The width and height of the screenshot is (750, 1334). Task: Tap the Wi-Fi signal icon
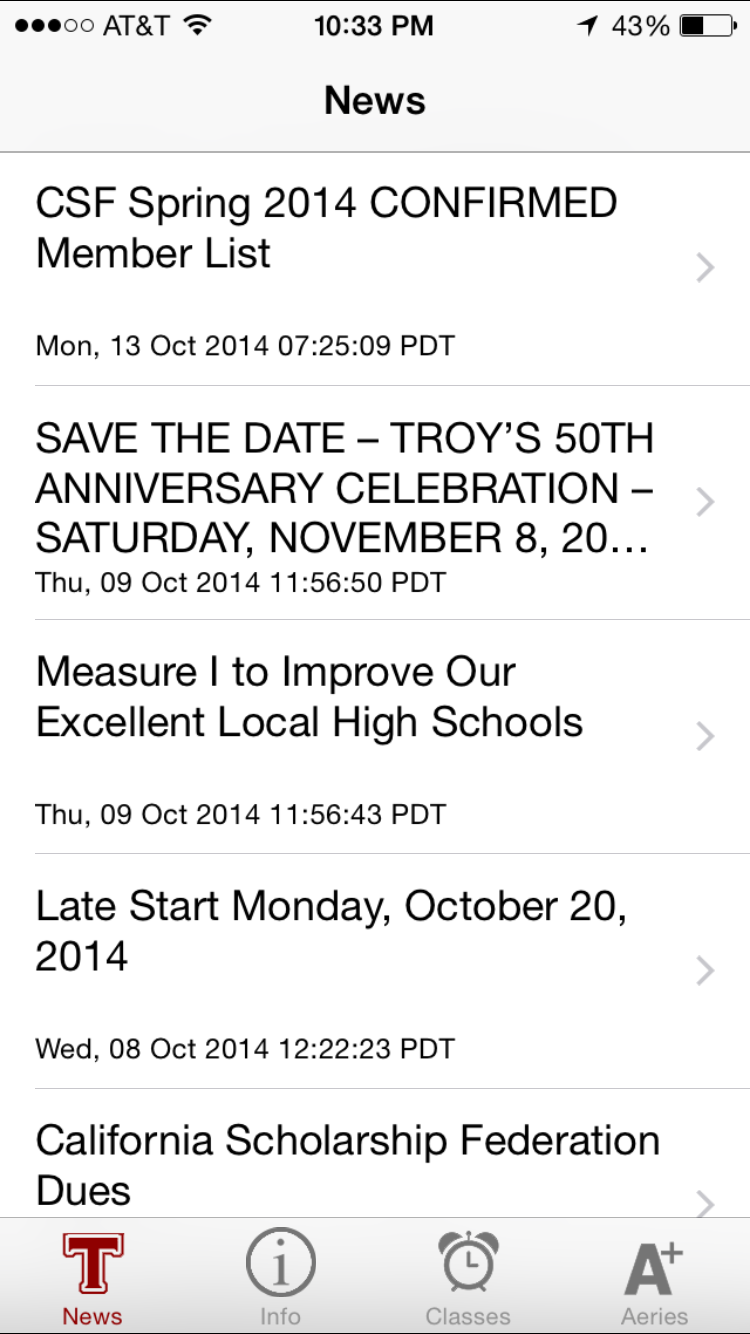click(199, 27)
